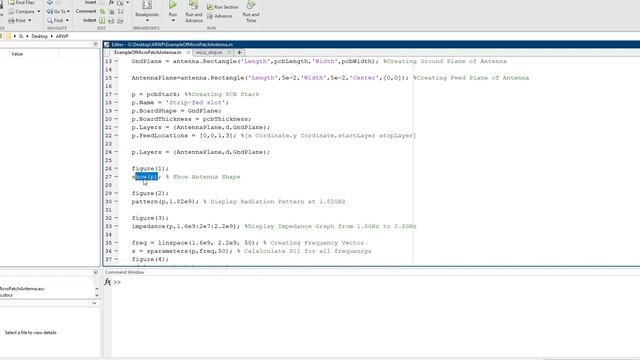The width and height of the screenshot is (640, 360).
Task: Expand the Compare dropdown arrow
Action: point(39,11)
